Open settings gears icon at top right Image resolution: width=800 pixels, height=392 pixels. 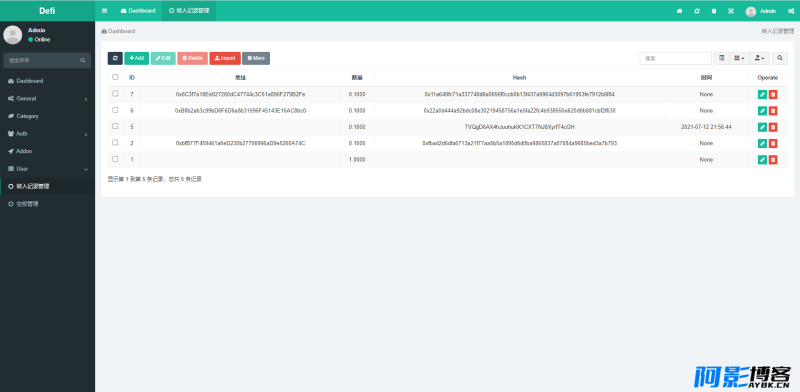click(791, 11)
